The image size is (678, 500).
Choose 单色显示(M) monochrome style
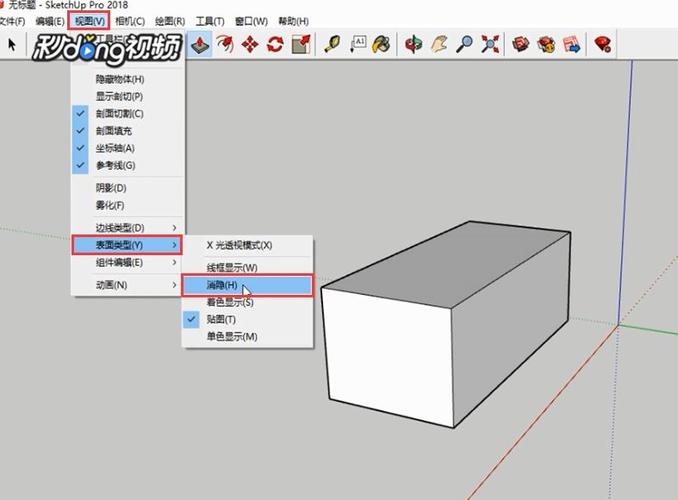tap(247, 337)
